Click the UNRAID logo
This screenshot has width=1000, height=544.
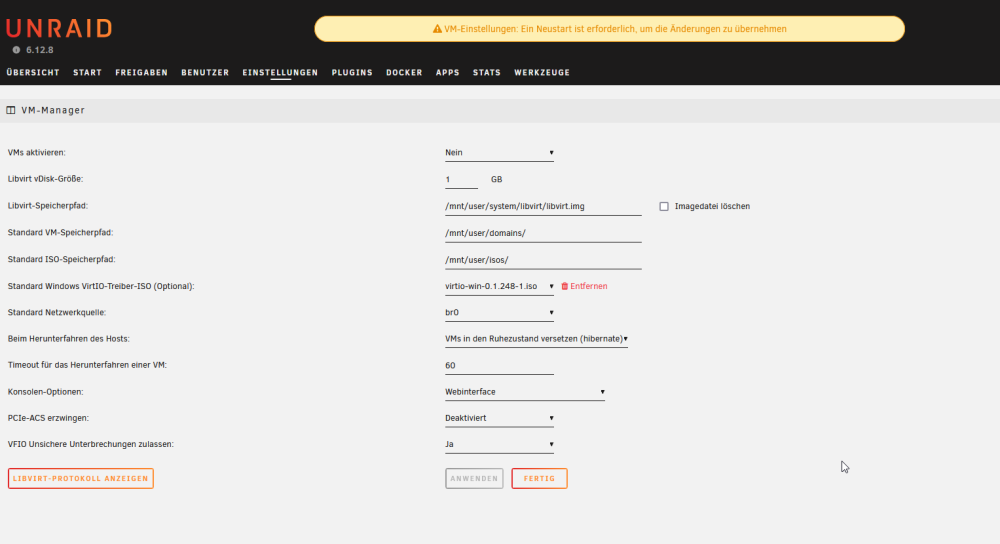[x=59, y=28]
